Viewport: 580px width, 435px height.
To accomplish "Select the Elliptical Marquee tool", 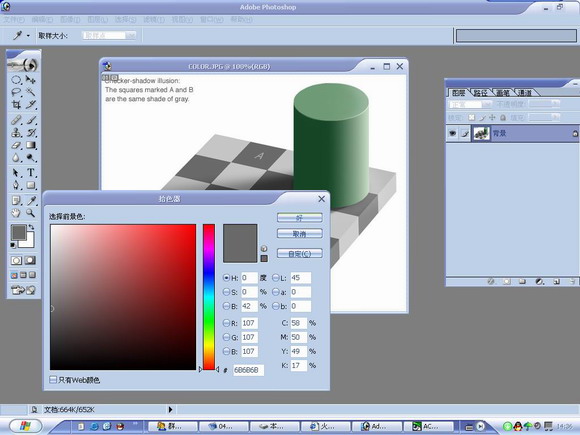I will (x=16, y=80).
